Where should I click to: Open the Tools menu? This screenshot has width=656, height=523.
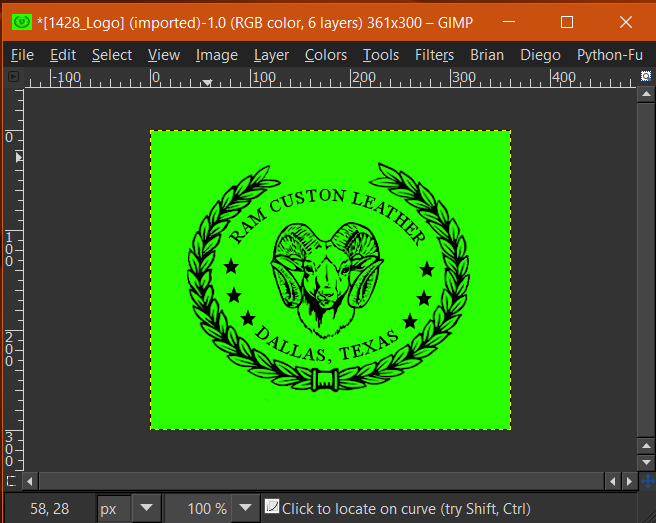tap(380, 55)
